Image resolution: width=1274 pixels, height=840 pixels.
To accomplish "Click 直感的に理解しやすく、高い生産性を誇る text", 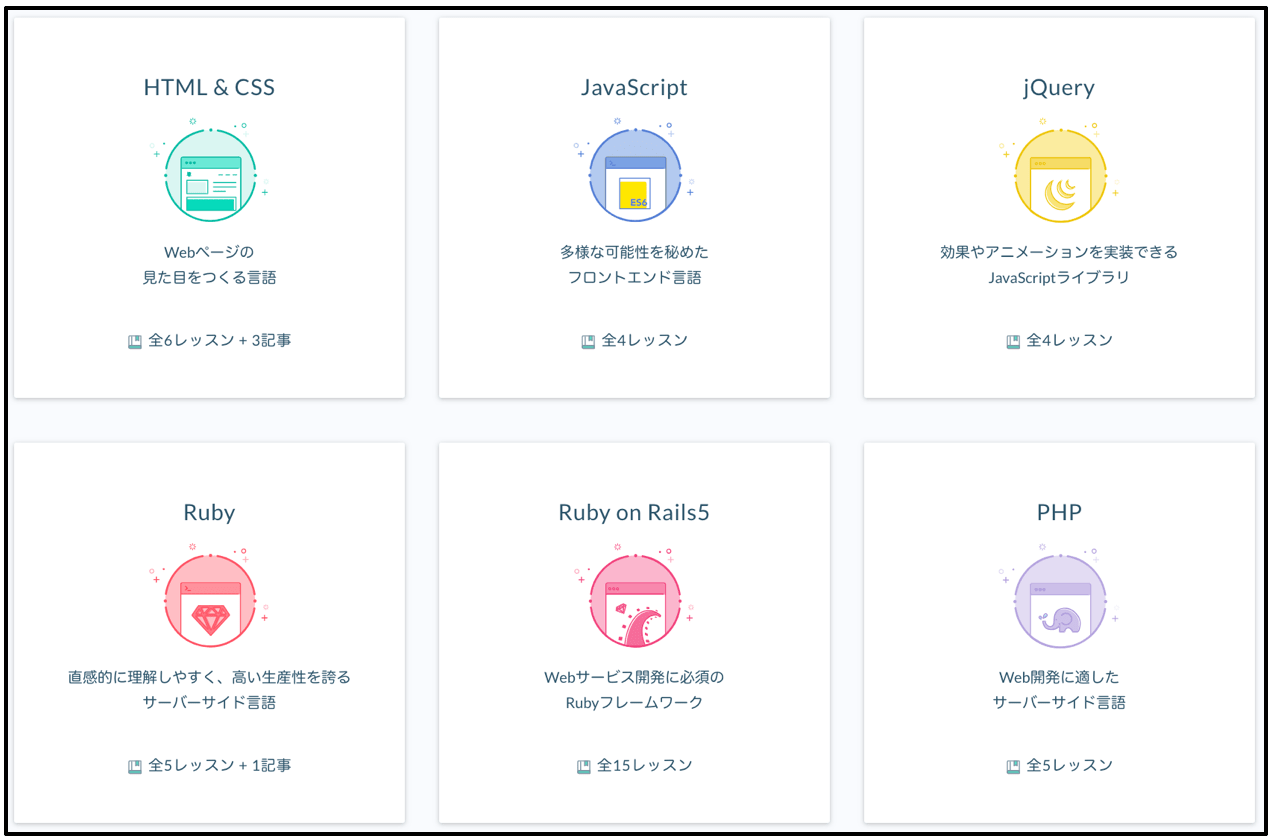I will [x=209, y=677].
